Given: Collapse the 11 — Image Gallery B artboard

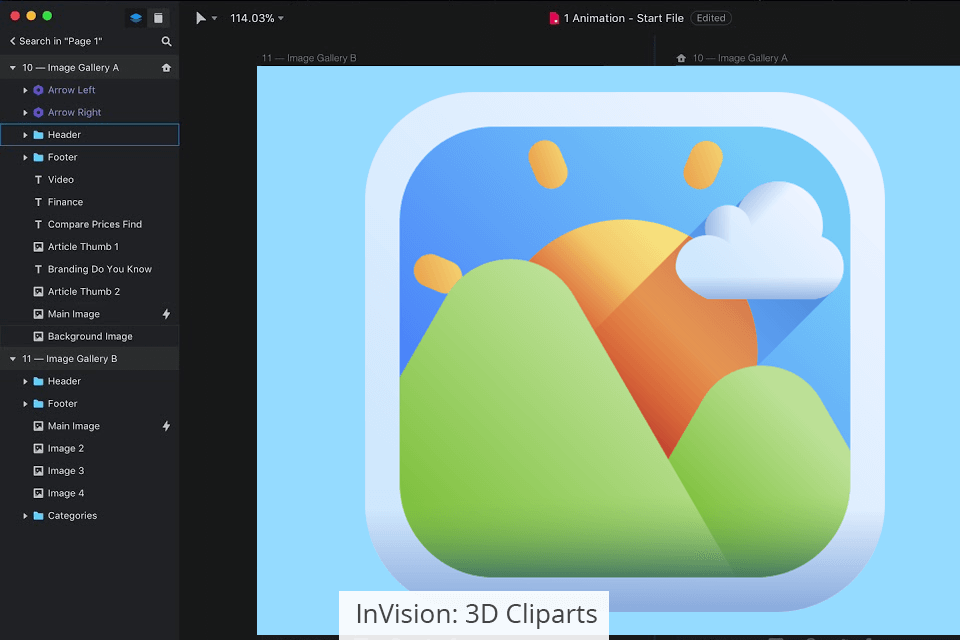Looking at the screenshot, I should click(12, 359).
